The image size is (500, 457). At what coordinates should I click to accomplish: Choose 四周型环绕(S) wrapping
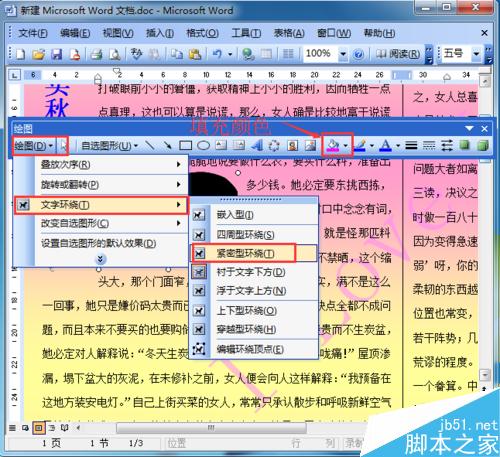[x=254, y=234]
